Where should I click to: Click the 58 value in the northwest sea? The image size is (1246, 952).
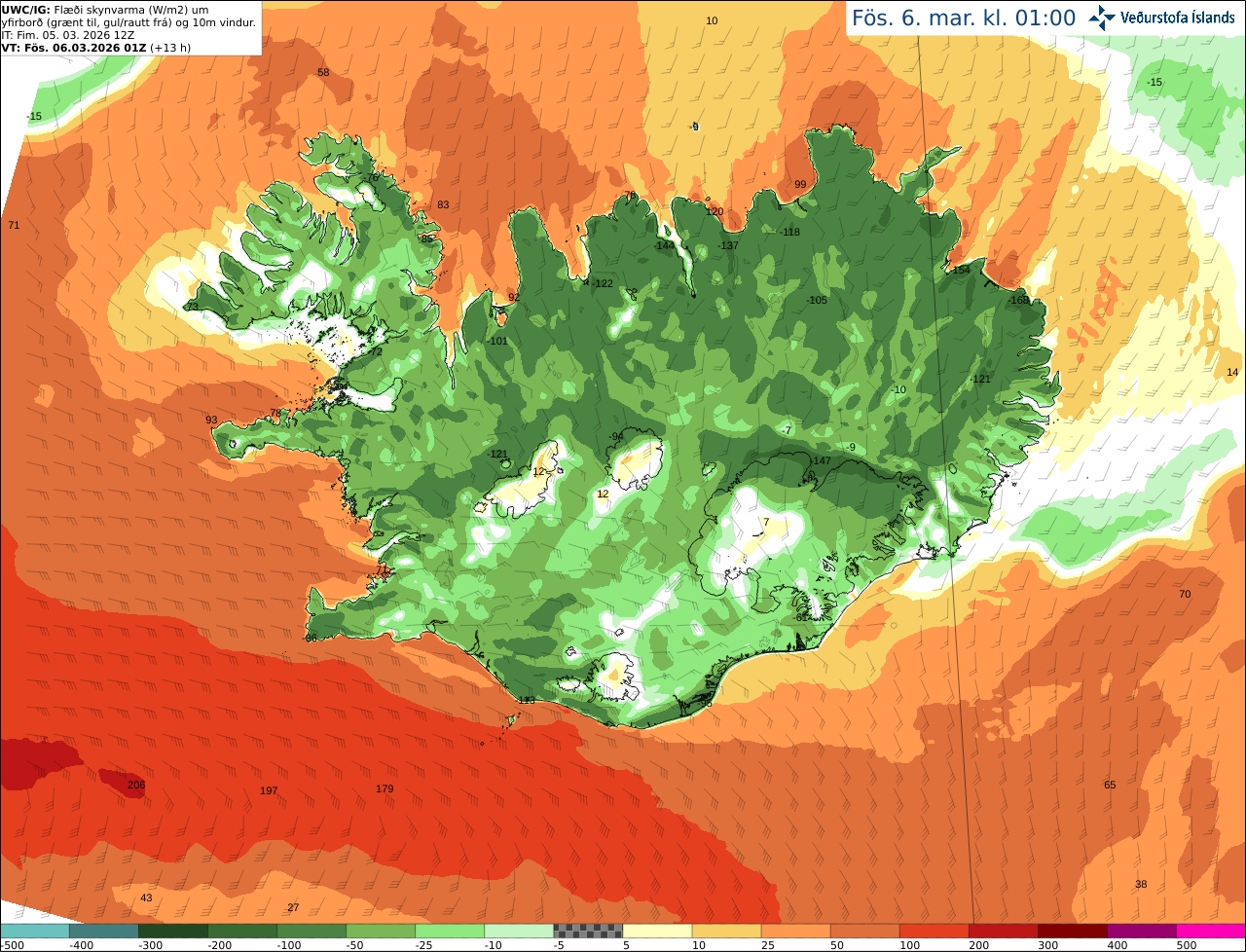[323, 72]
